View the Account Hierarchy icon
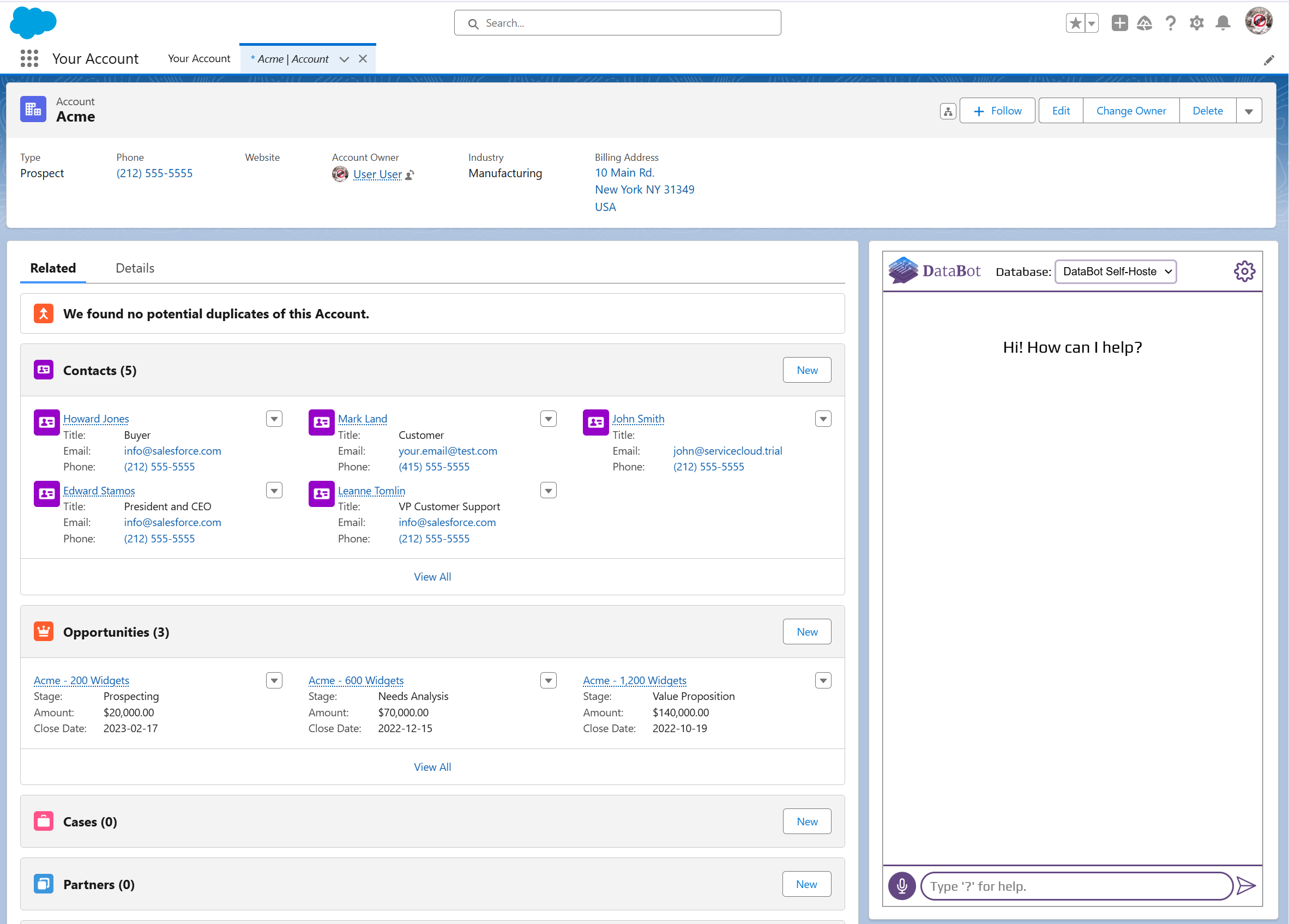 [948, 111]
